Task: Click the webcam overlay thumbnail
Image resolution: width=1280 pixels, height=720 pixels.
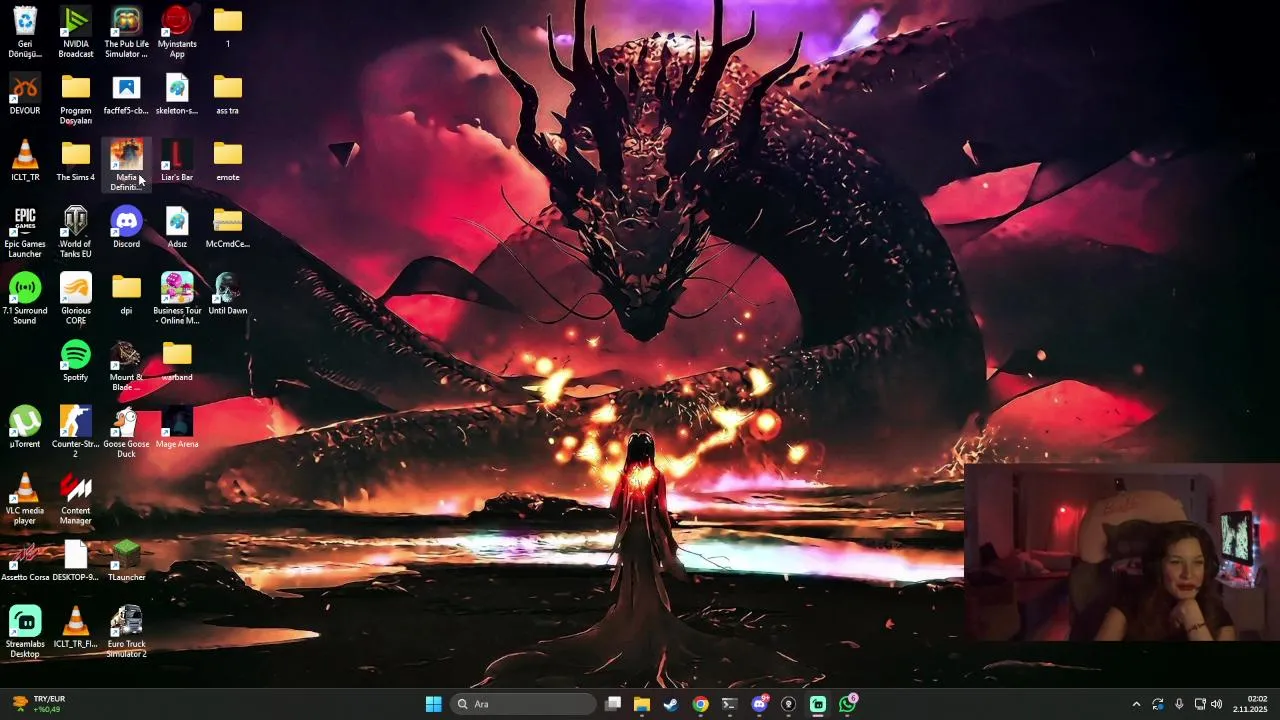Action: [1122, 552]
